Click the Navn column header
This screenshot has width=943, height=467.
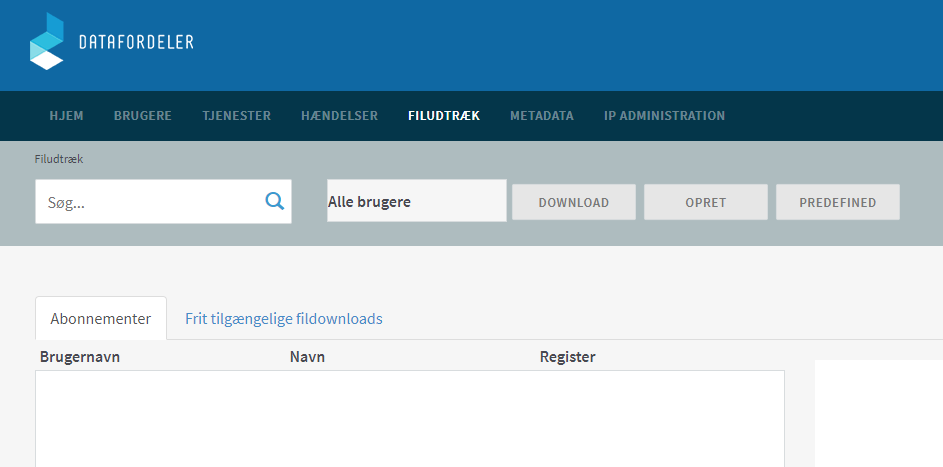click(x=307, y=357)
